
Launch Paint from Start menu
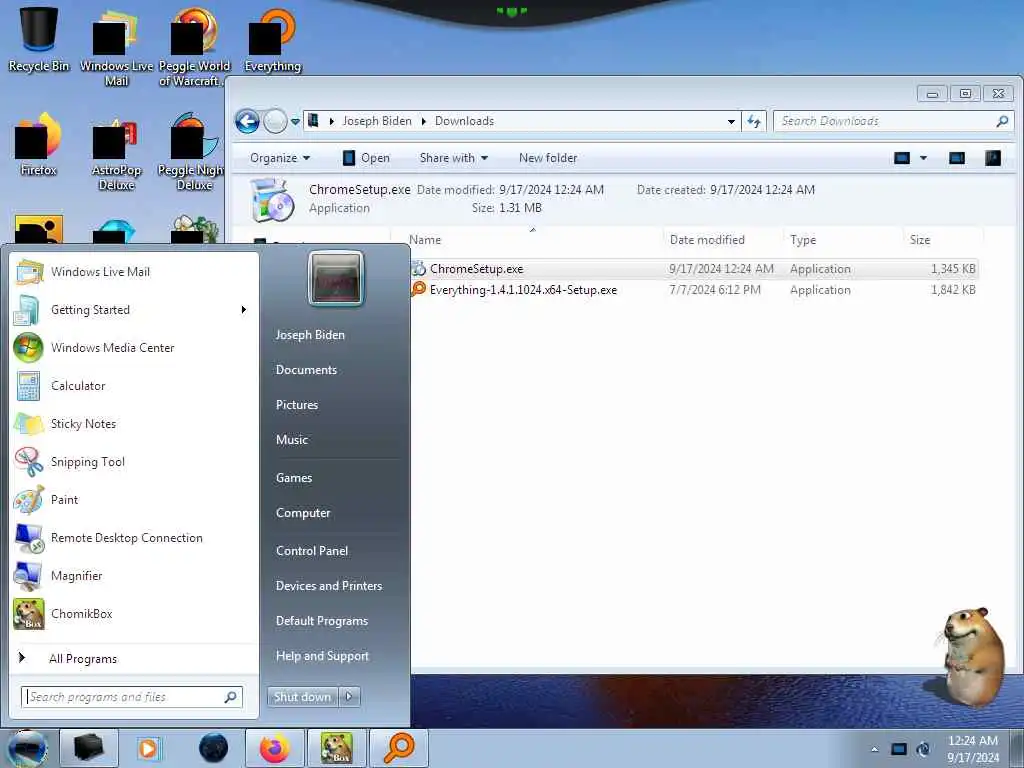click(135, 500)
